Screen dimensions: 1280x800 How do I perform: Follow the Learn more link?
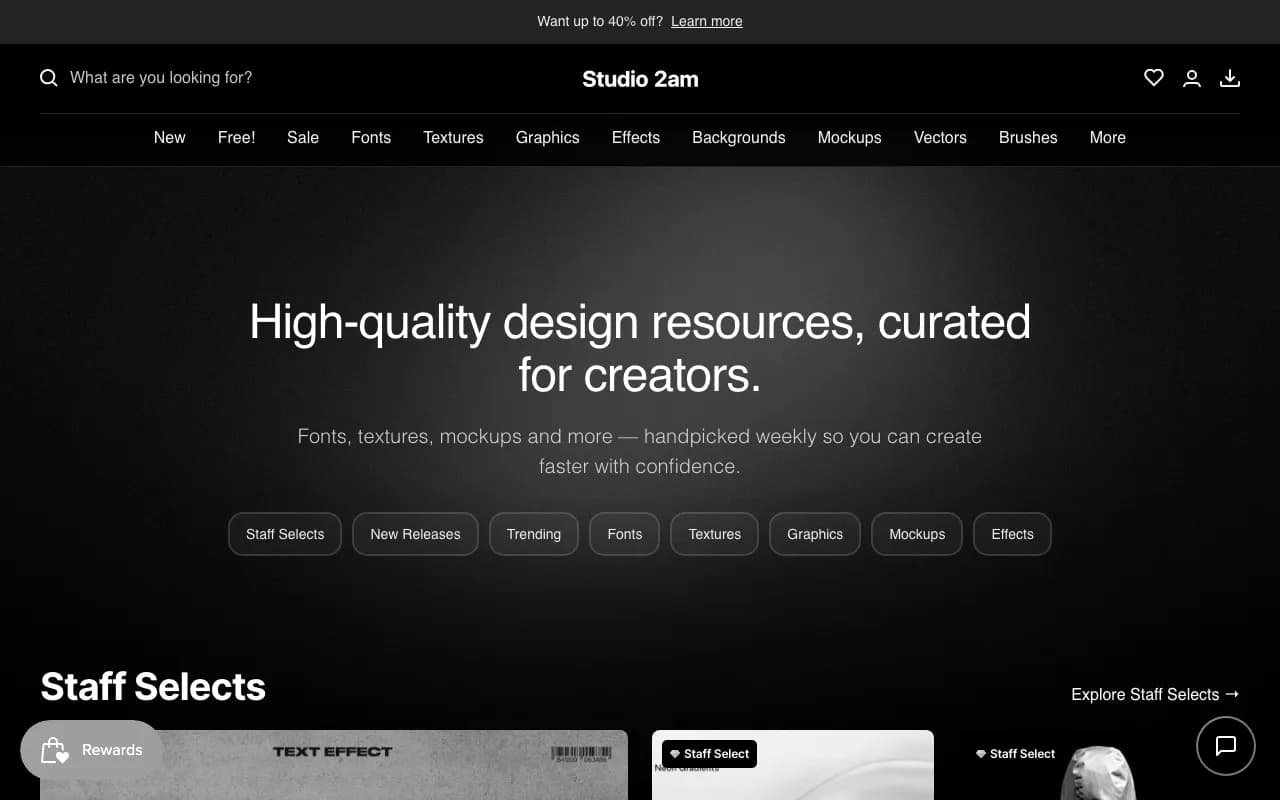[x=707, y=21]
